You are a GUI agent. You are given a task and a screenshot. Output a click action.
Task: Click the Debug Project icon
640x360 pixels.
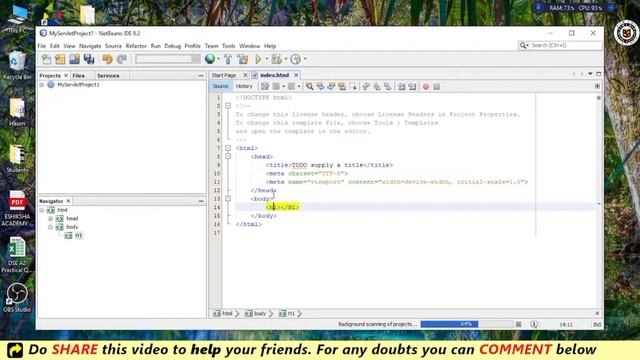coord(276,60)
